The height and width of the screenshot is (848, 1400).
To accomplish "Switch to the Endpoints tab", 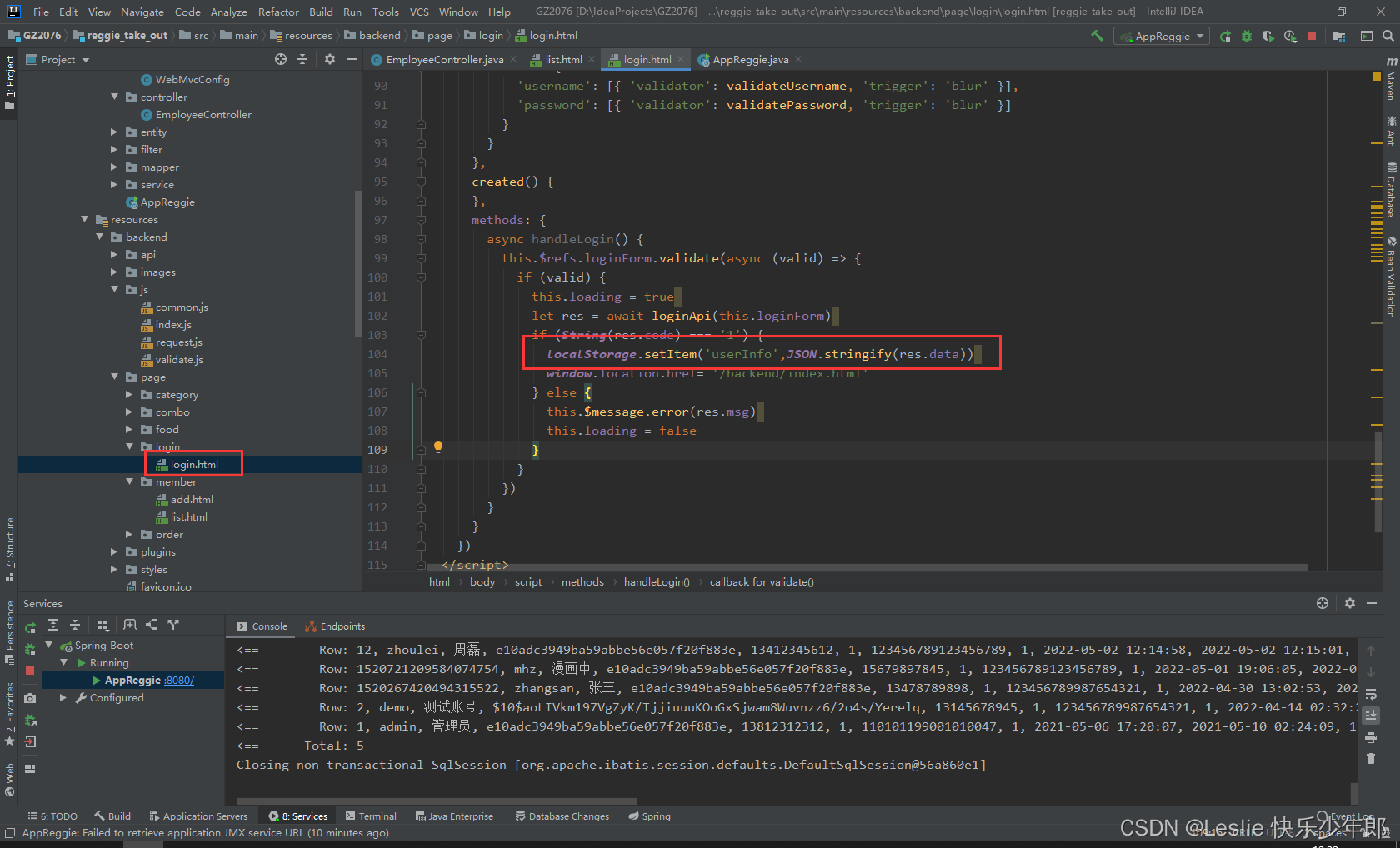I will (x=335, y=626).
